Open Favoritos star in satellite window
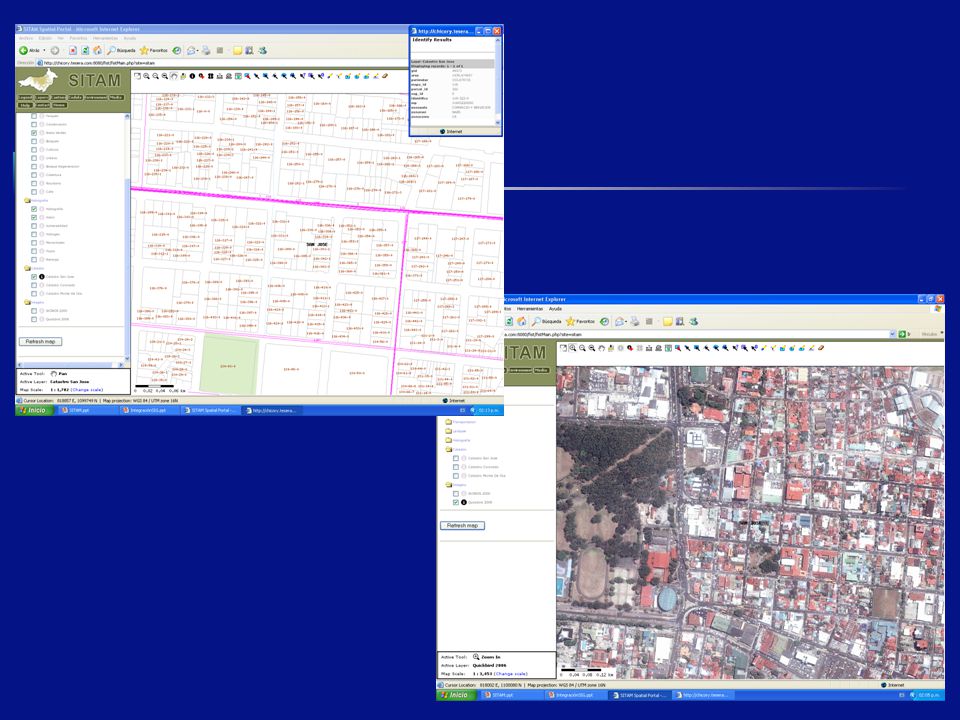 pyautogui.click(x=580, y=321)
